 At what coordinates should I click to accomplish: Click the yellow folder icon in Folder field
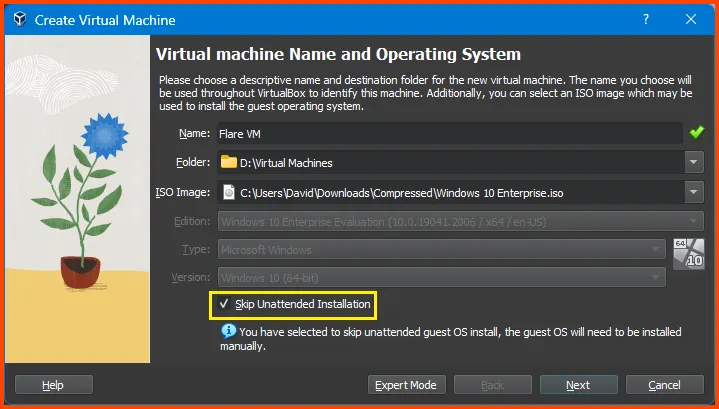pos(228,162)
